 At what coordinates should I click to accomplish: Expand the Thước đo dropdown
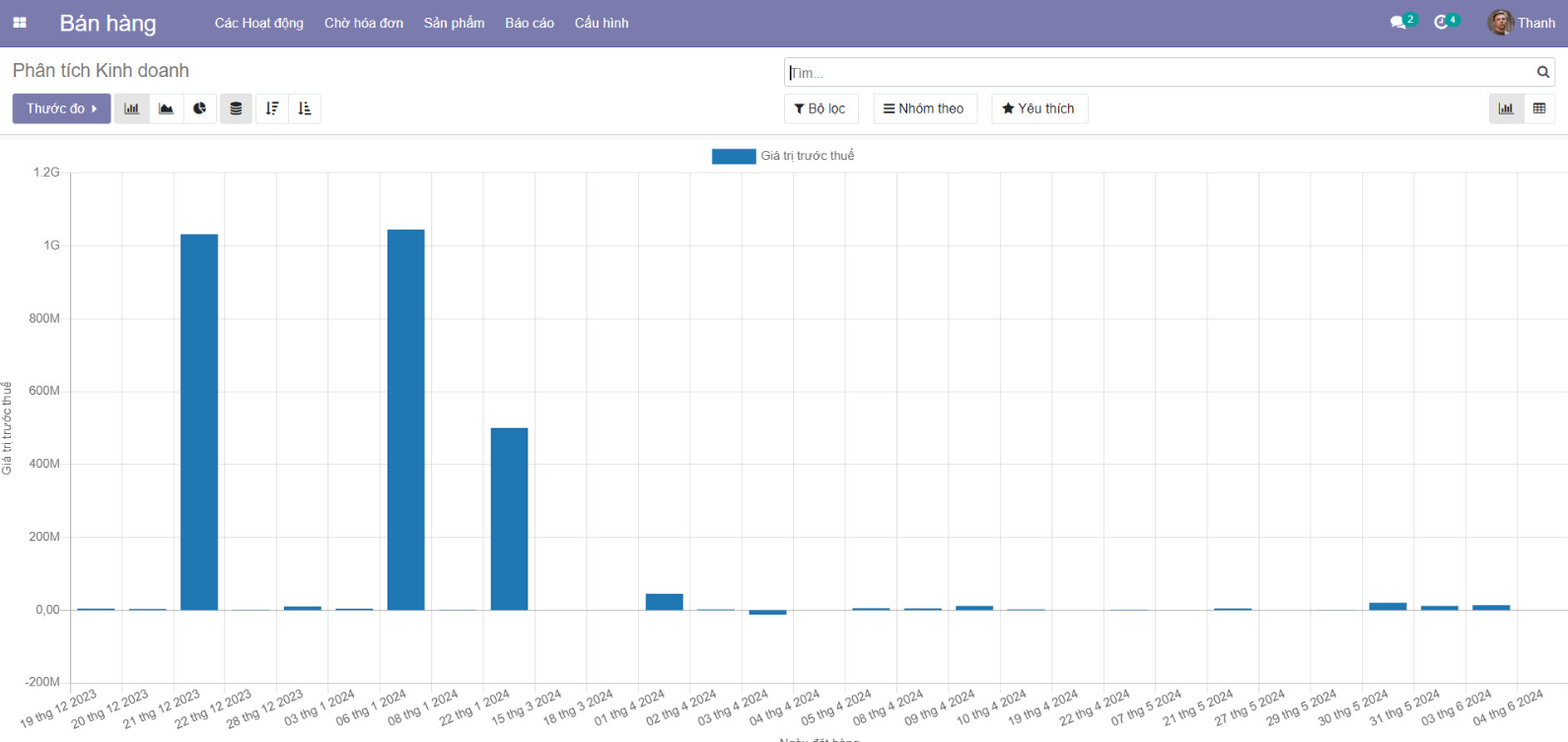[x=61, y=109]
